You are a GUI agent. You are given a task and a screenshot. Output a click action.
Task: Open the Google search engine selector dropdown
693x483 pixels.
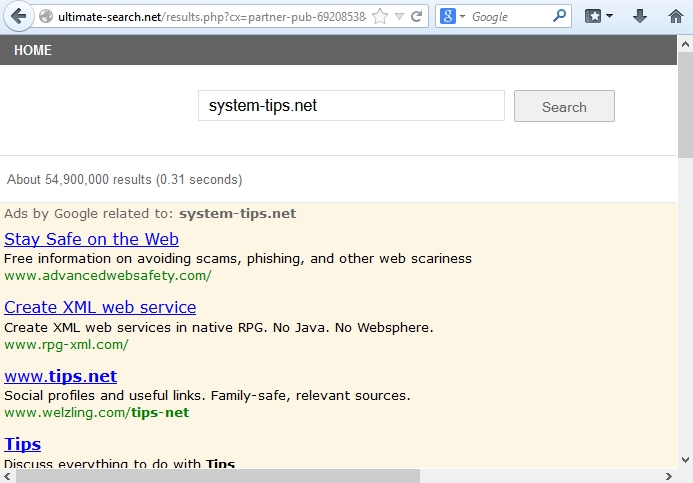[x=452, y=17]
